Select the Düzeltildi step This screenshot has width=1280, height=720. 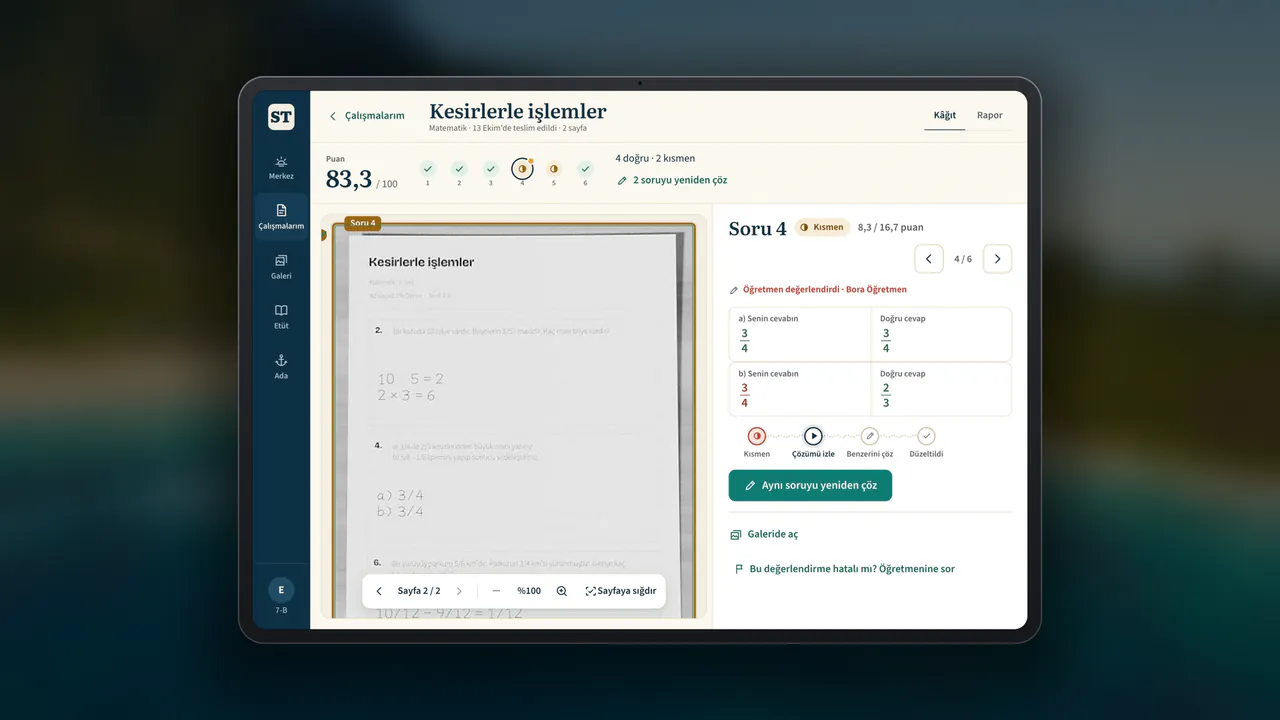coord(926,441)
